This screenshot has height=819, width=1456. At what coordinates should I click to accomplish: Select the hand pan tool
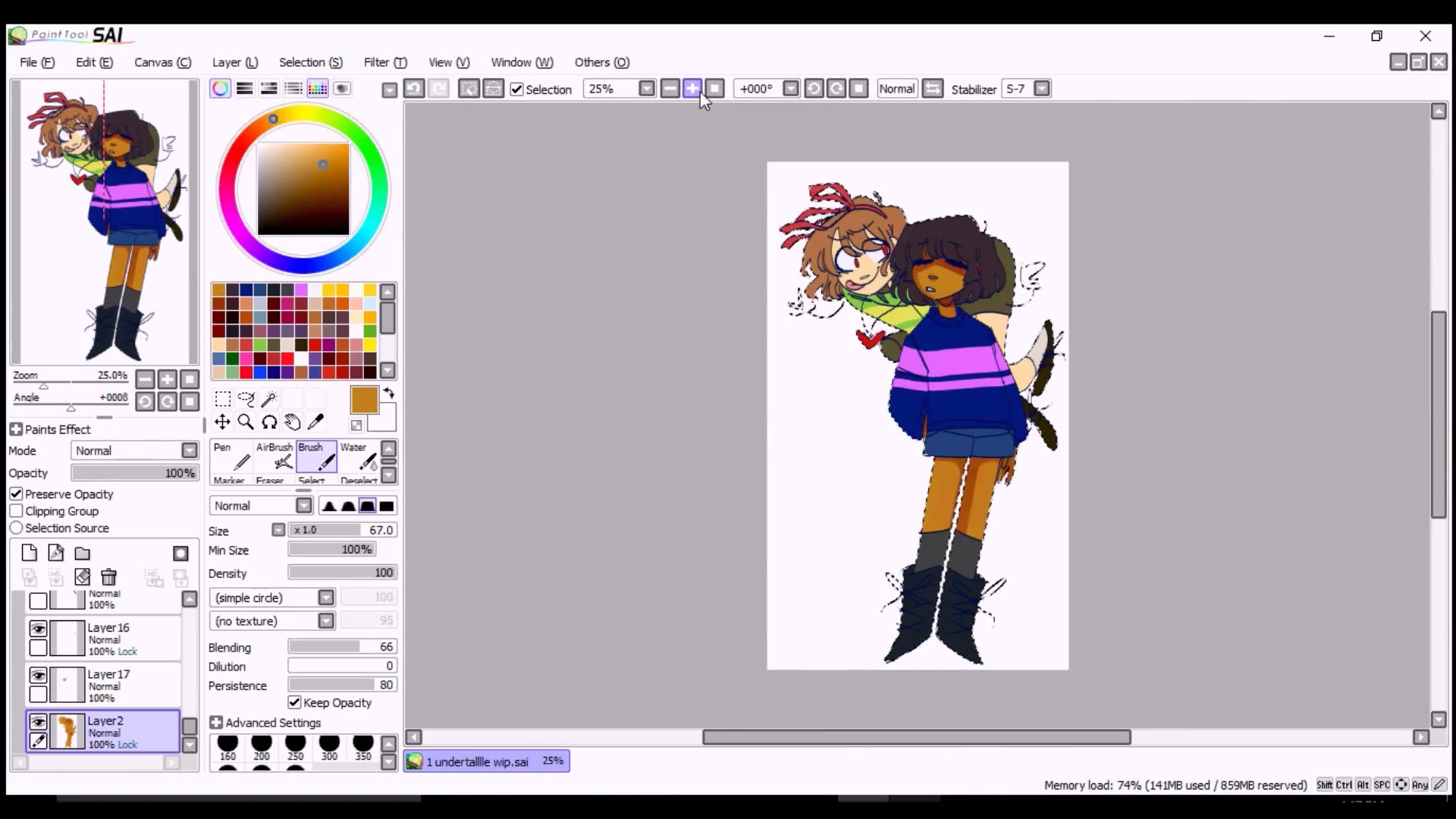[x=293, y=422]
